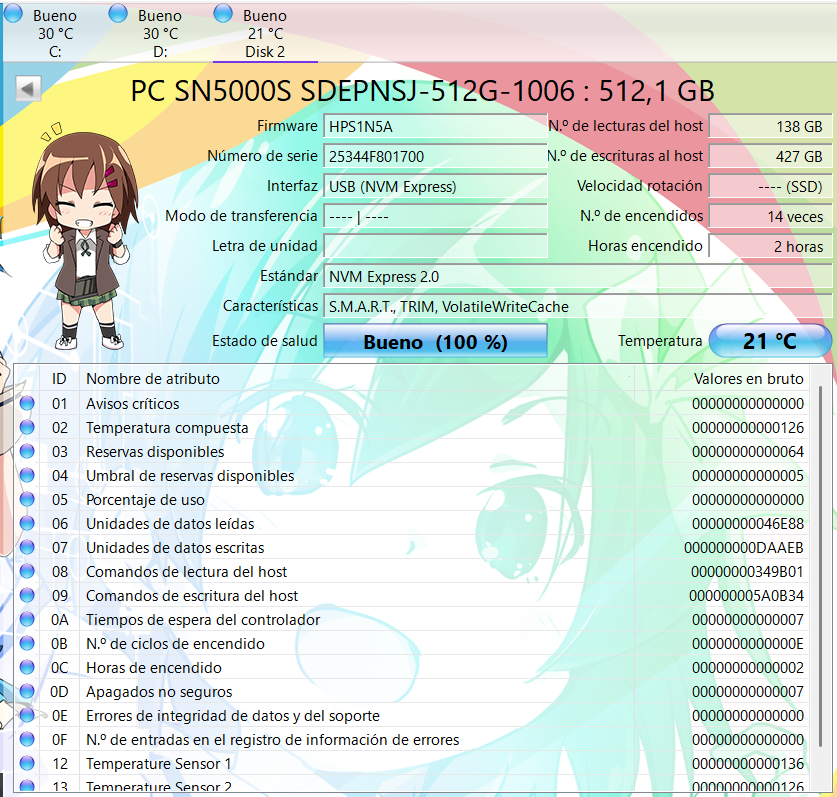Click power-on hours value 2 horas
The height and width of the screenshot is (797, 837).
770,246
